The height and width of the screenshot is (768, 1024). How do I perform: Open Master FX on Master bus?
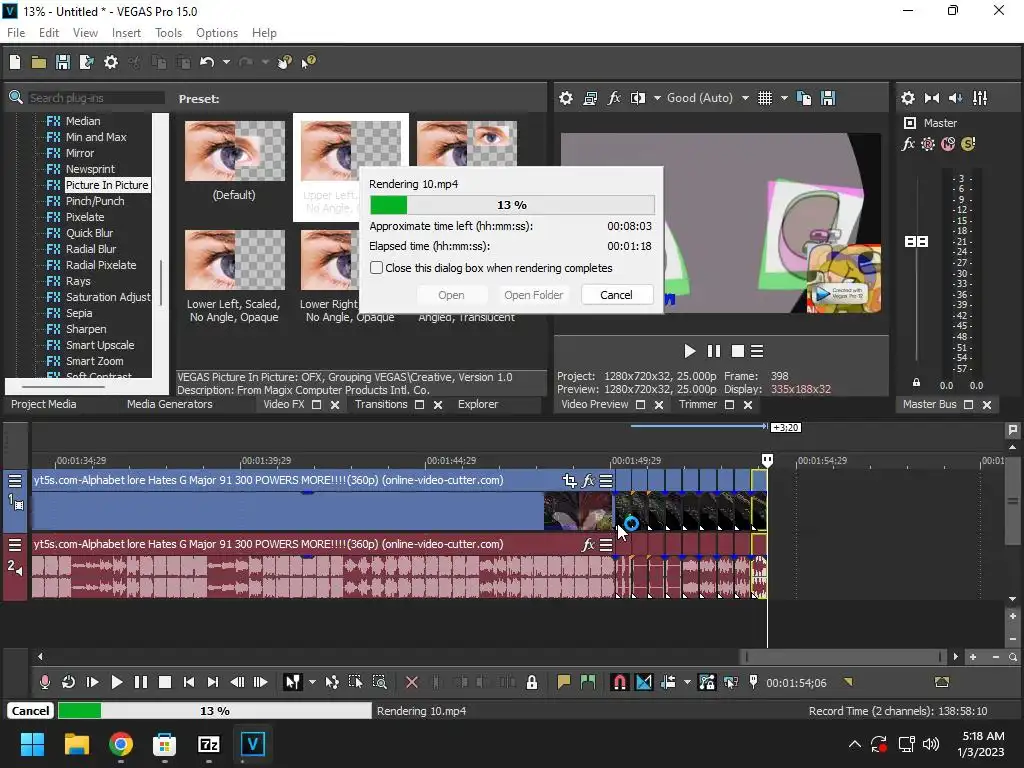pos(908,144)
